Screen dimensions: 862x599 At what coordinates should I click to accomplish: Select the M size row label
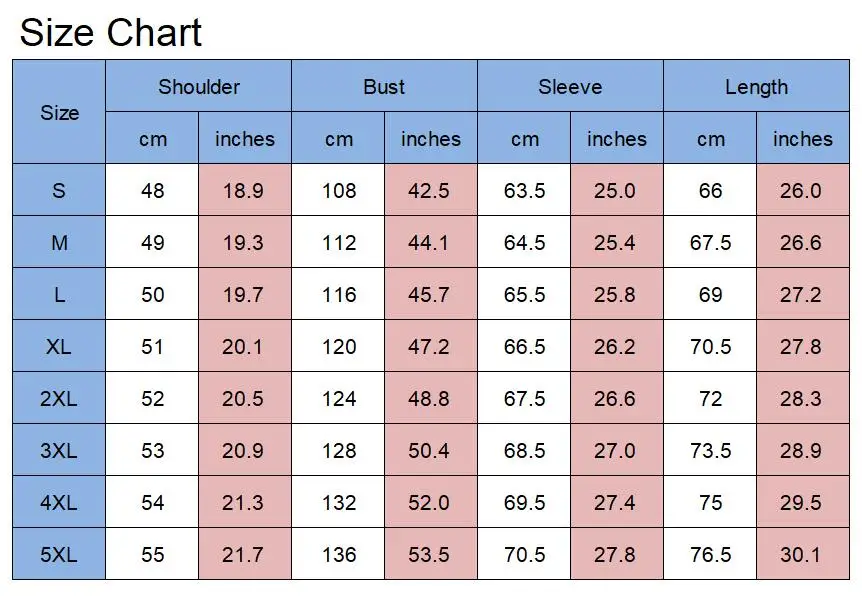pos(59,242)
